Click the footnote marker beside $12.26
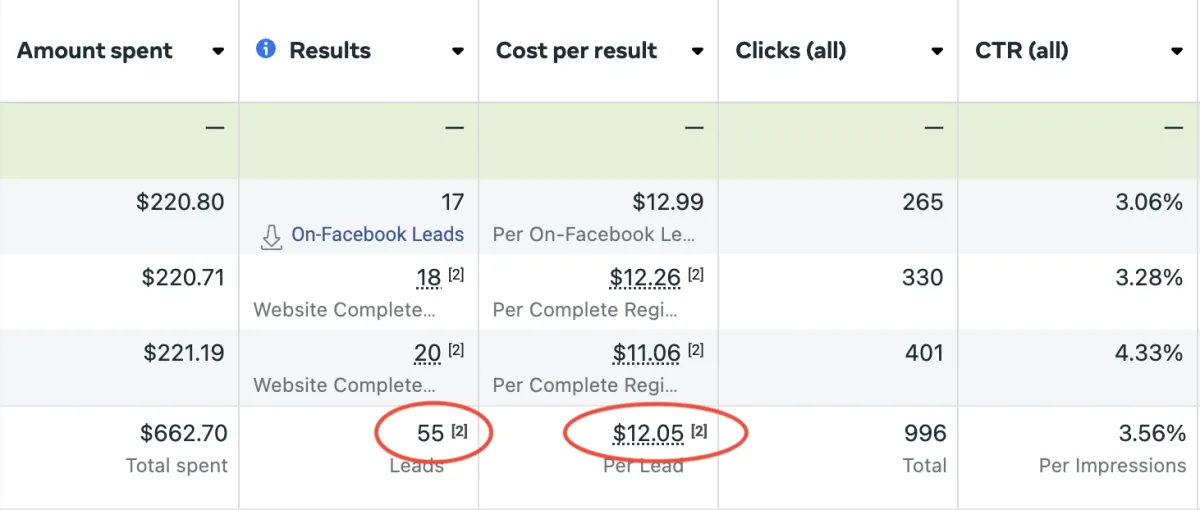The width and height of the screenshot is (1200, 510). [x=696, y=275]
